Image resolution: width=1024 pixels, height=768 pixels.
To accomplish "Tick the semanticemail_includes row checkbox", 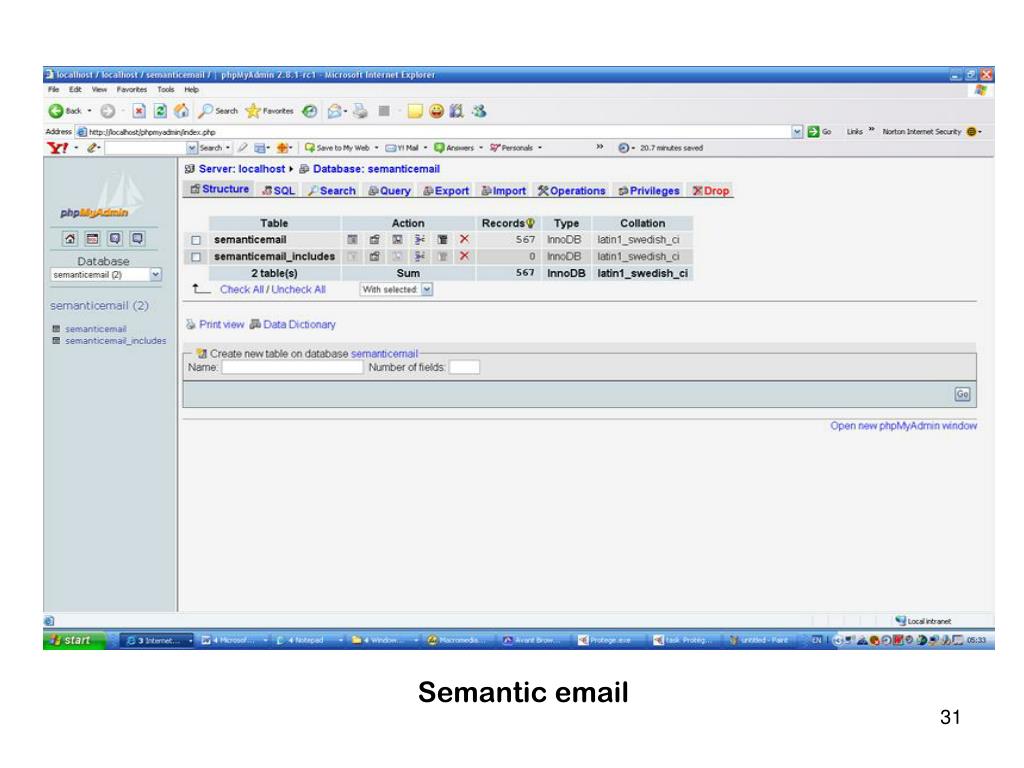I will point(197,257).
